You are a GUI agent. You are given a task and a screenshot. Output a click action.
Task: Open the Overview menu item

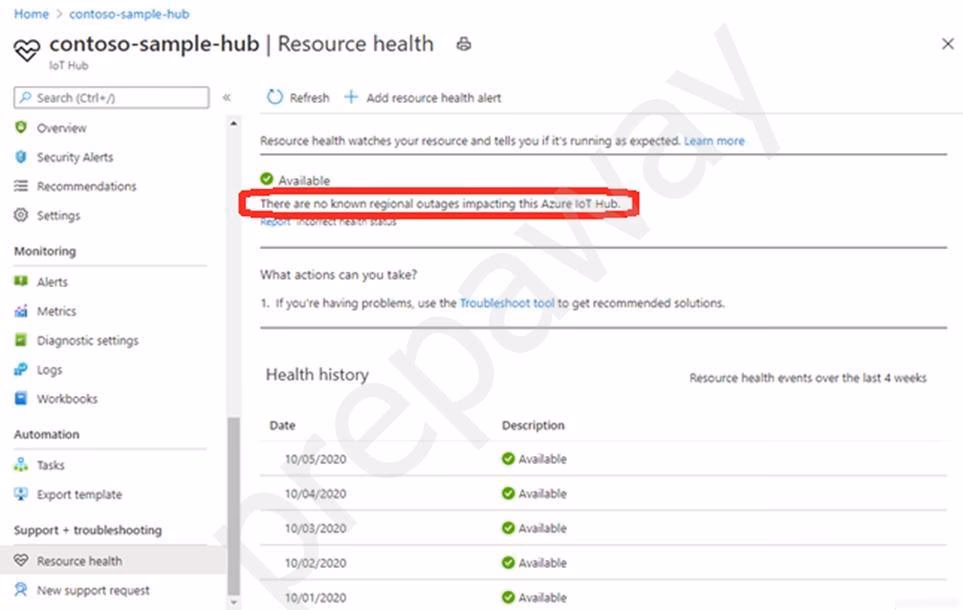click(61, 128)
